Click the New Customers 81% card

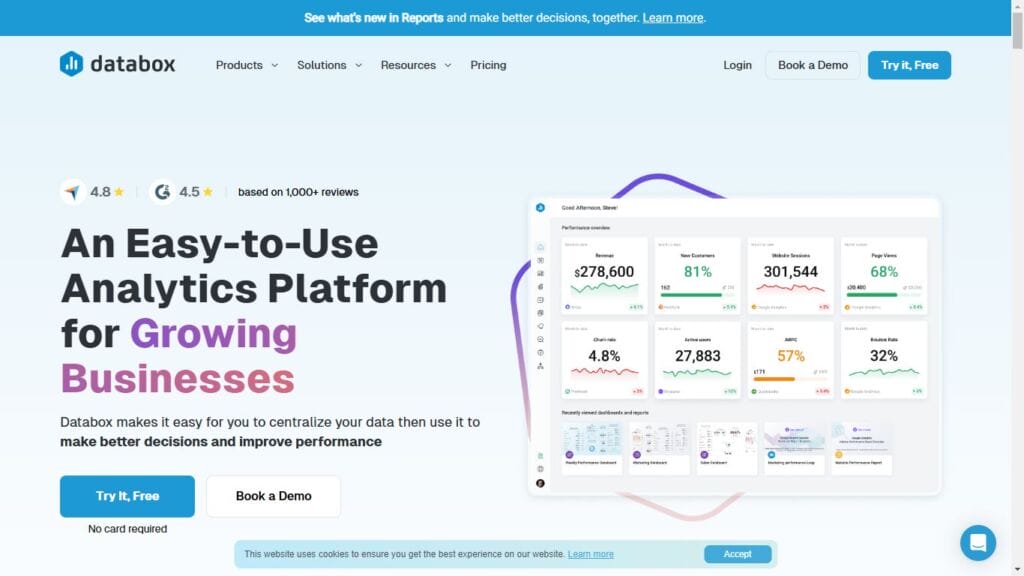(x=697, y=276)
